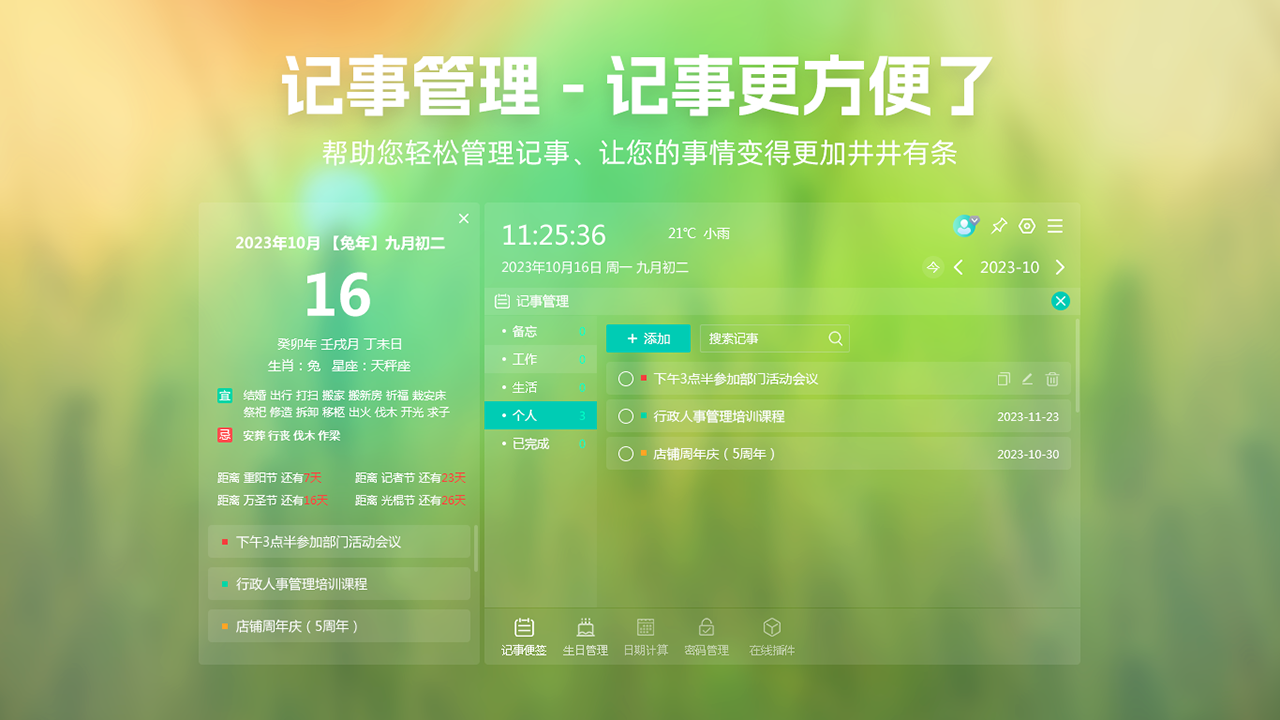Select the 工作 category

540,359
